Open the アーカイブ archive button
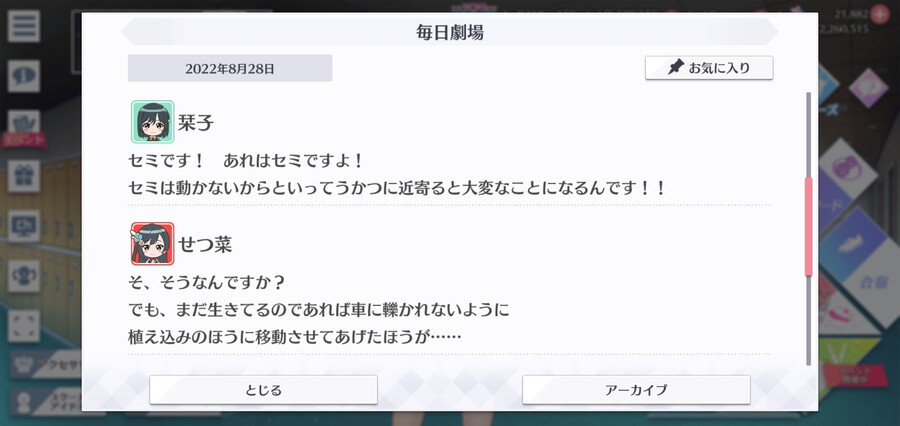Viewport: 900px width, 426px height. coord(636,390)
